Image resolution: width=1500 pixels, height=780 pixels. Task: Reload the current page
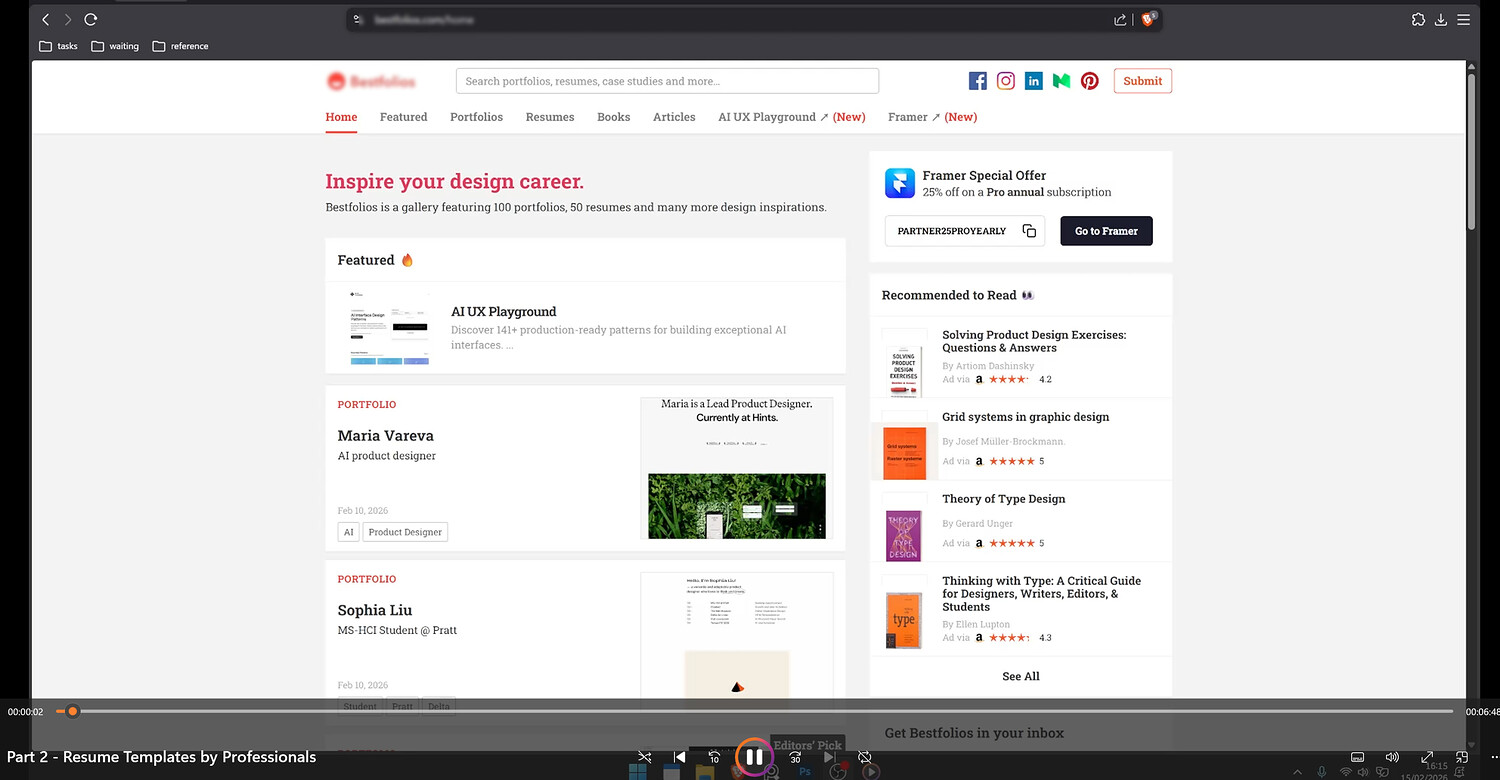pos(91,19)
